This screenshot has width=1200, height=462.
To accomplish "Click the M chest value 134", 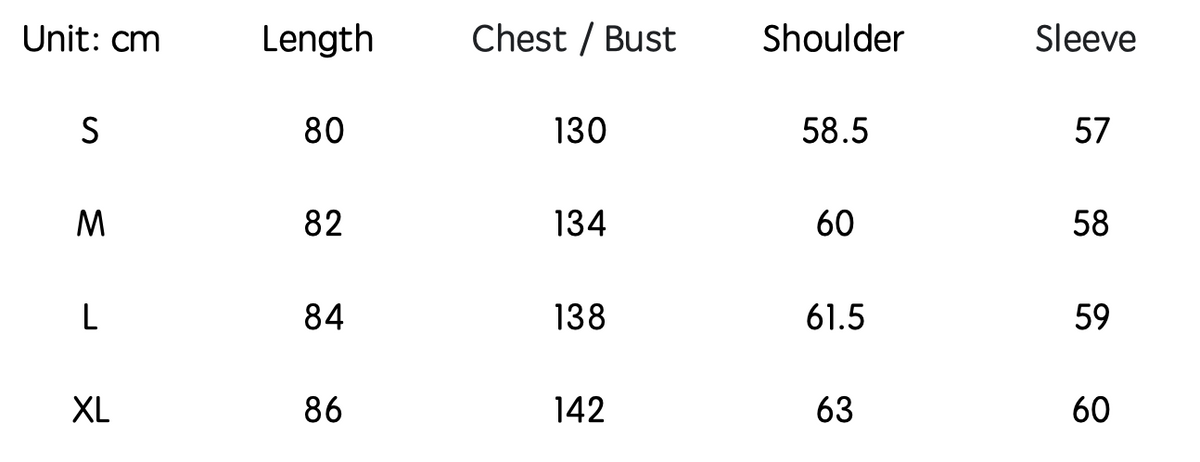I will click(580, 224).
